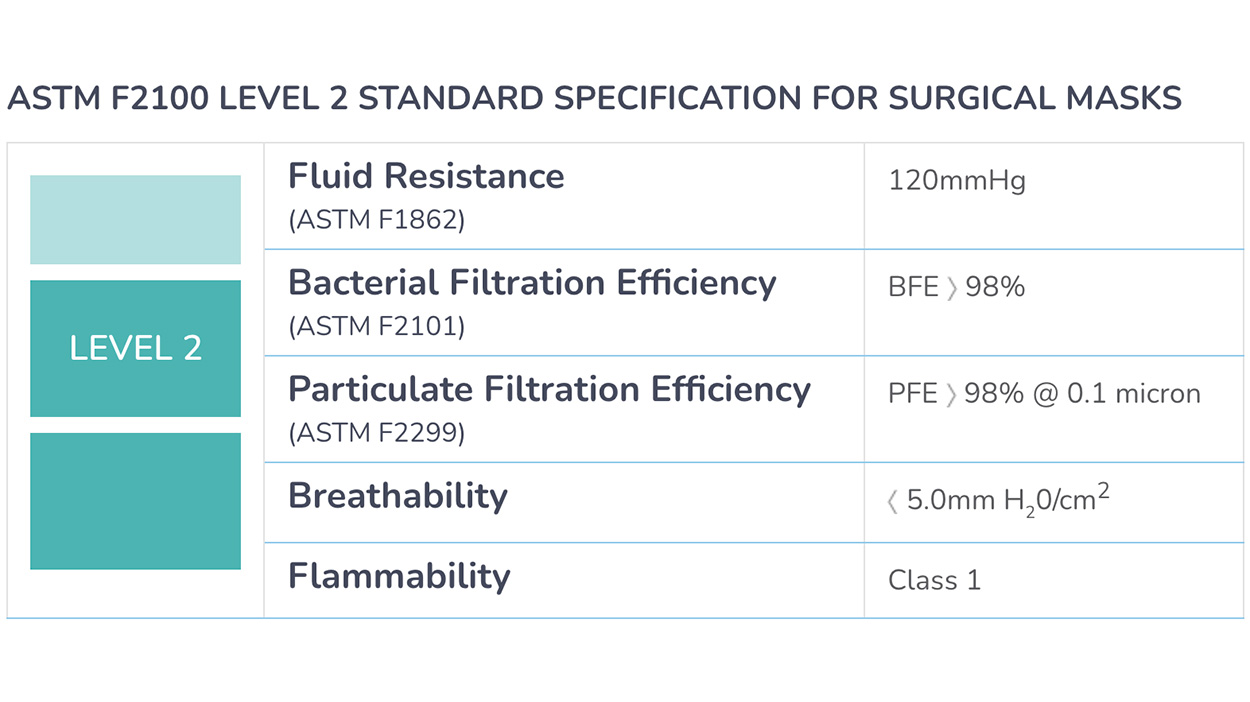The height and width of the screenshot is (702, 1250).
Task: Click the greater-than symbol after BFE
Action: click(x=952, y=288)
